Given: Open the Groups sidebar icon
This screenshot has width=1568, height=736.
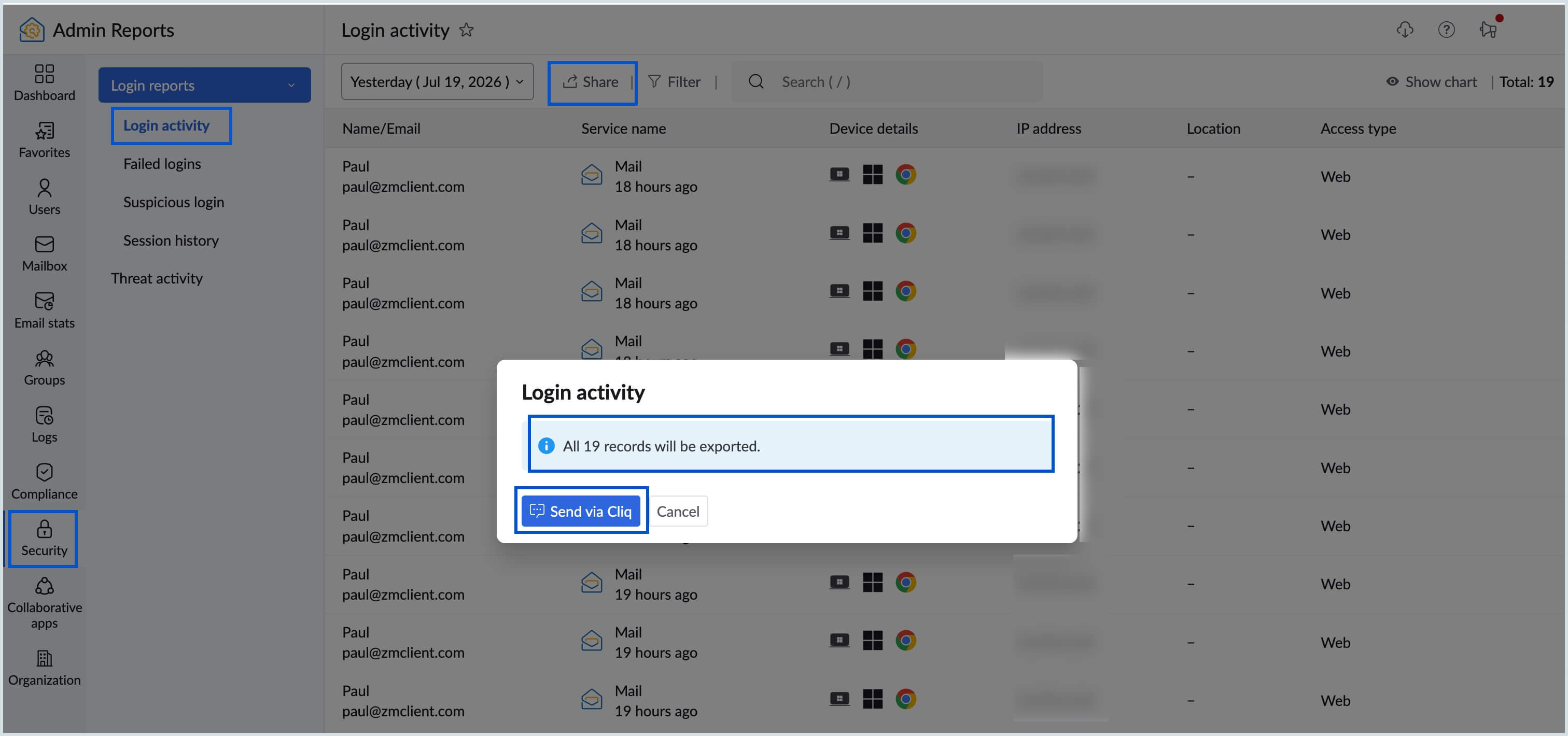Looking at the screenshot, I should click(44, 367).
